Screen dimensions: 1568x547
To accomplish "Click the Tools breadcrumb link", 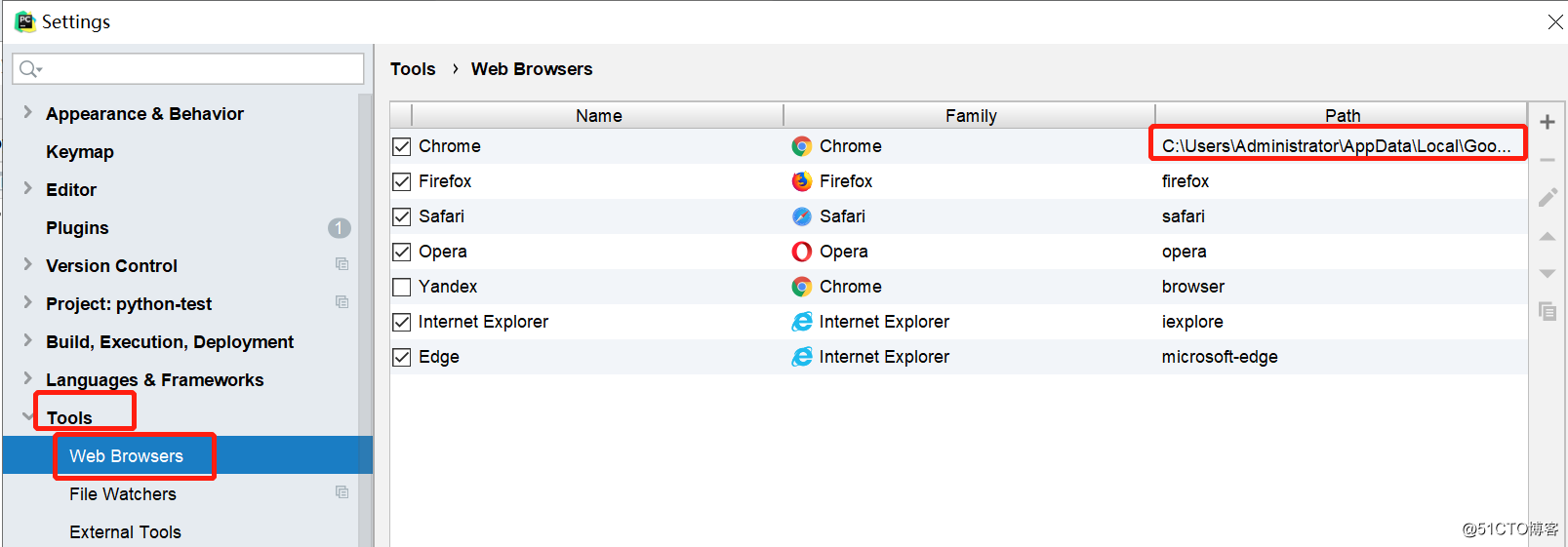I will pos(413,69).
